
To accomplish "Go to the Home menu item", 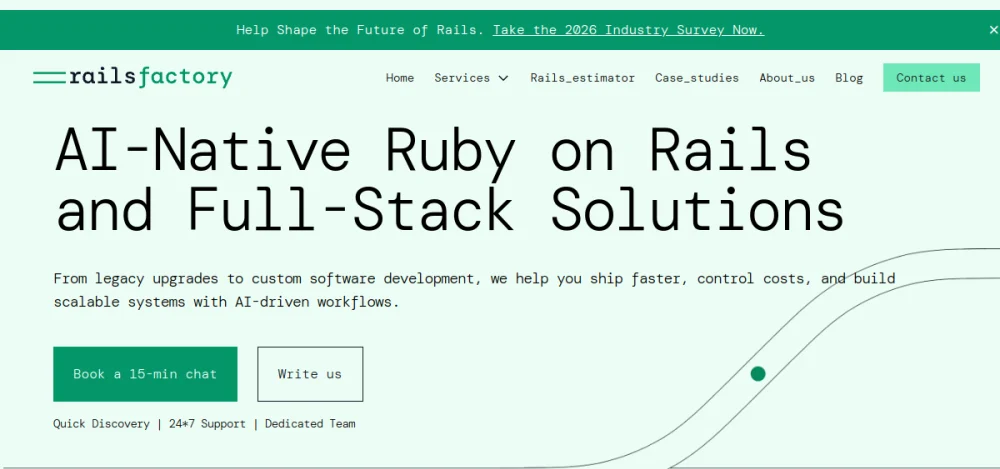I will pos(400,78).
